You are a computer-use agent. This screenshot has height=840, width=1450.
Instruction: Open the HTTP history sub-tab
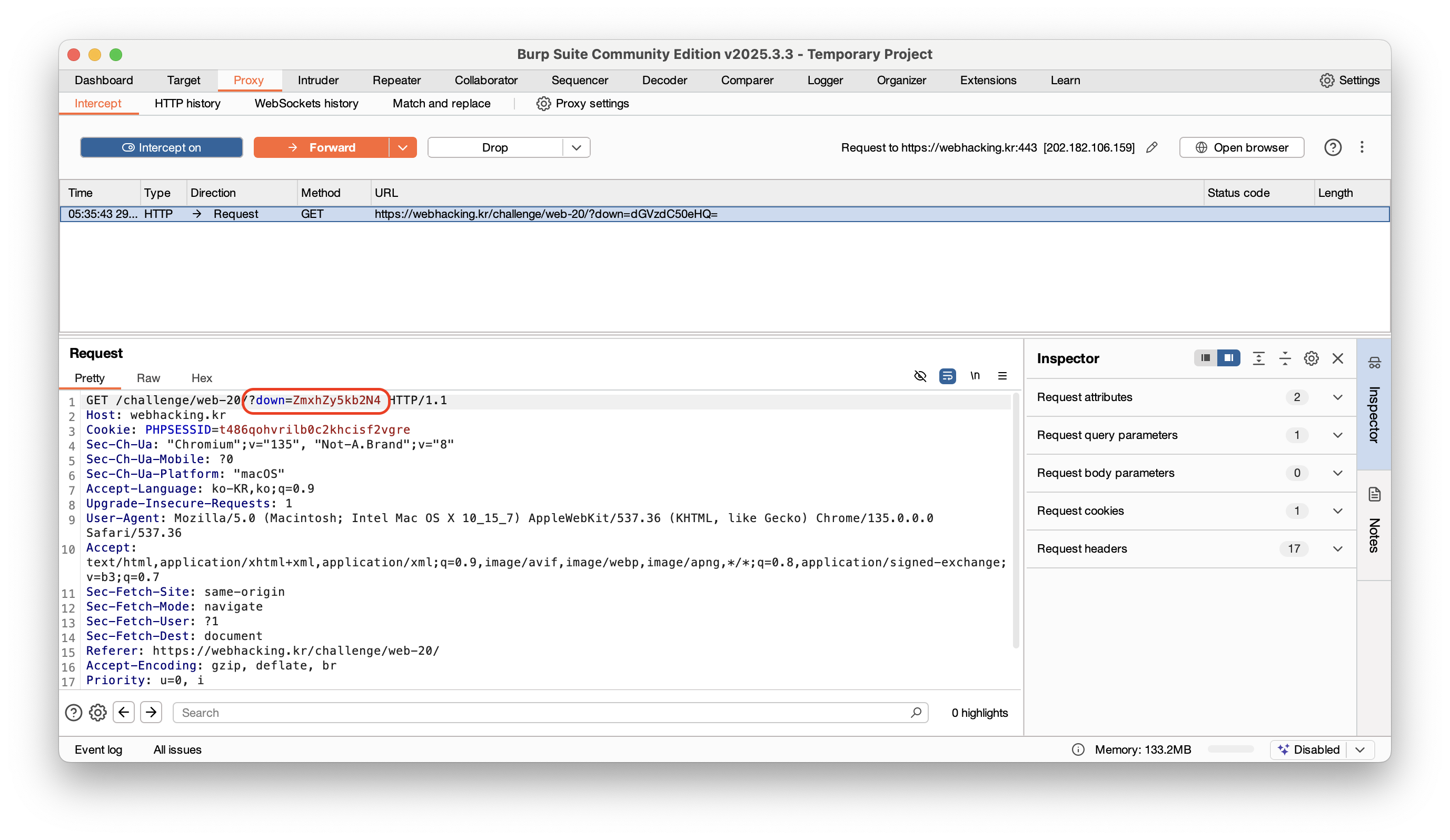[x=187, y=104]
